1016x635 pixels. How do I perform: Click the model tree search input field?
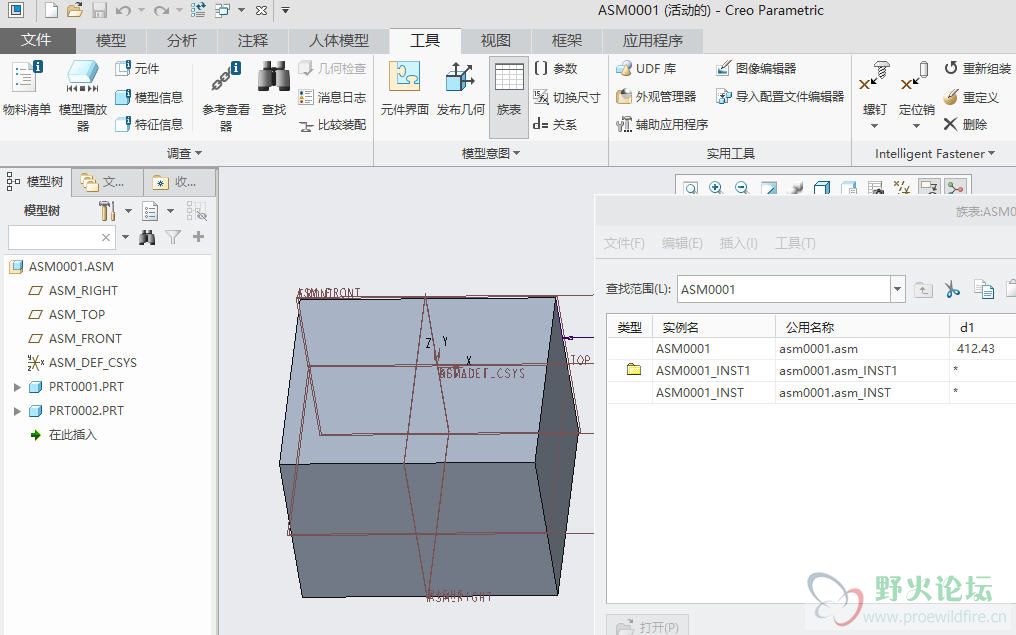[x=62, y=238]
